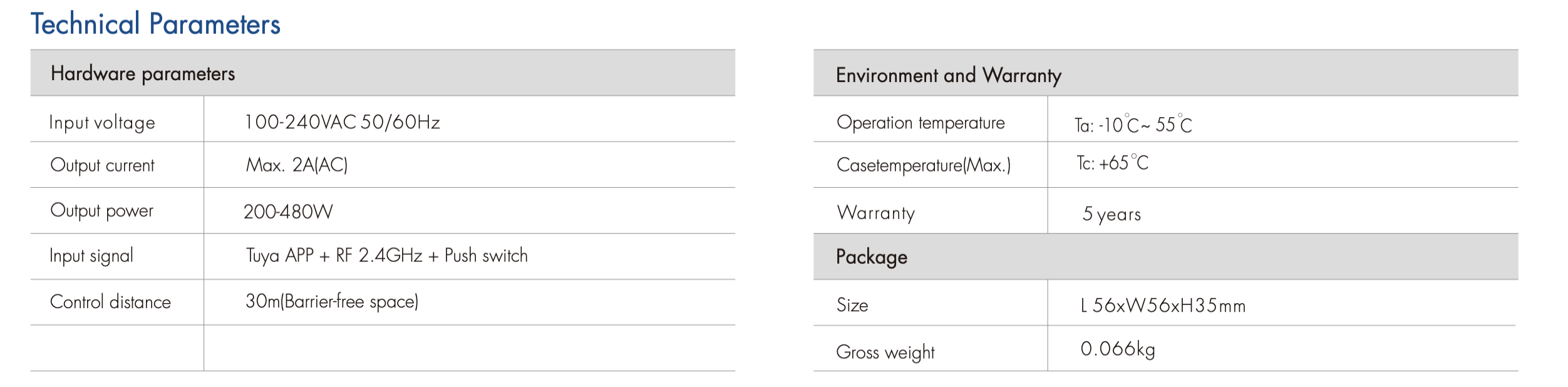
Task: Select the Tuya APP + RF 2.4GHz text
Action: 334,256
